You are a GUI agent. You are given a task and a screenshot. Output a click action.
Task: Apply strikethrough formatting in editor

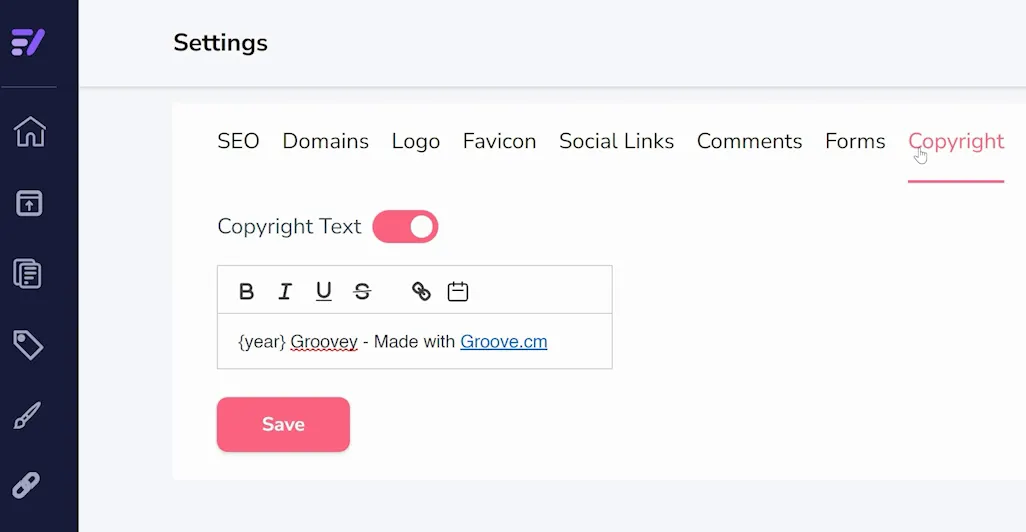pos(362,291)
